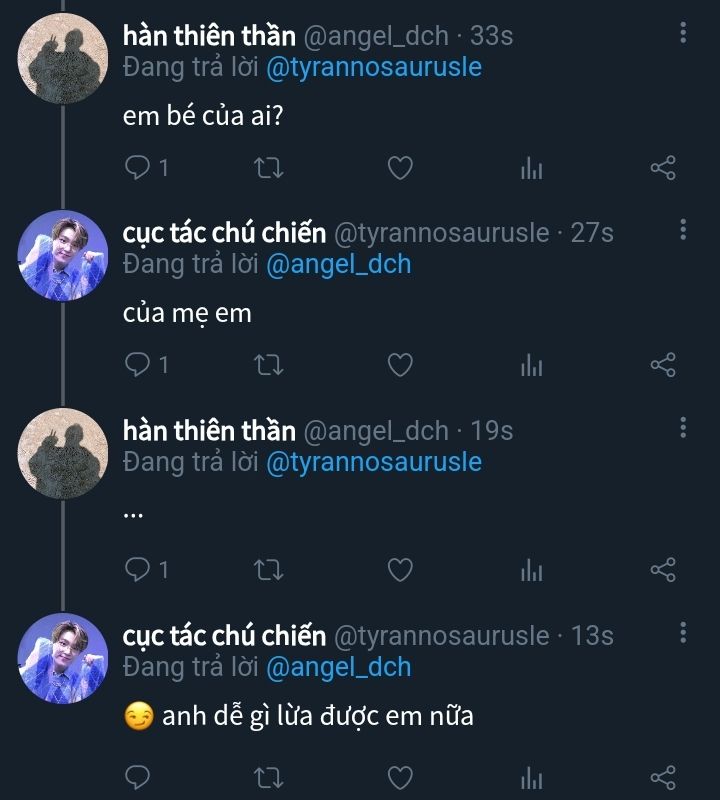Reply to "anh dễ gì lừa được em nữa" tweet
Screen dimensions: 720x800
[137, 776]
